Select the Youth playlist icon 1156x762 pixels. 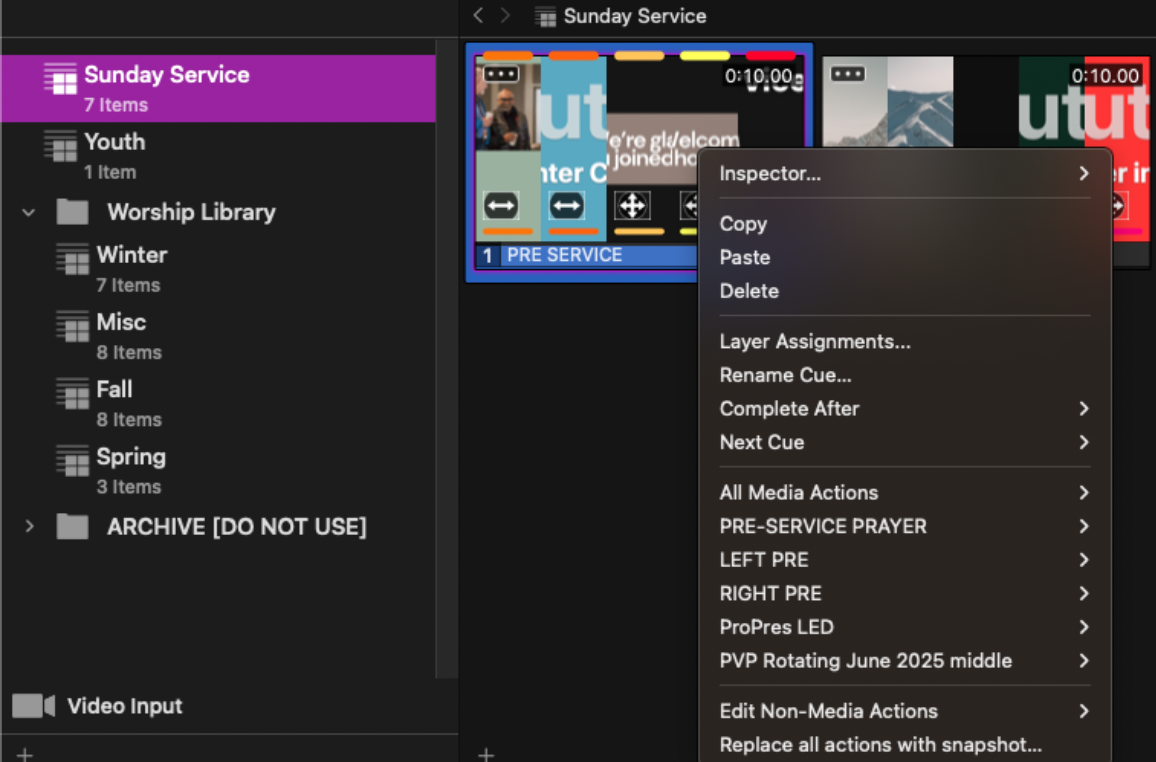(60, 146)
